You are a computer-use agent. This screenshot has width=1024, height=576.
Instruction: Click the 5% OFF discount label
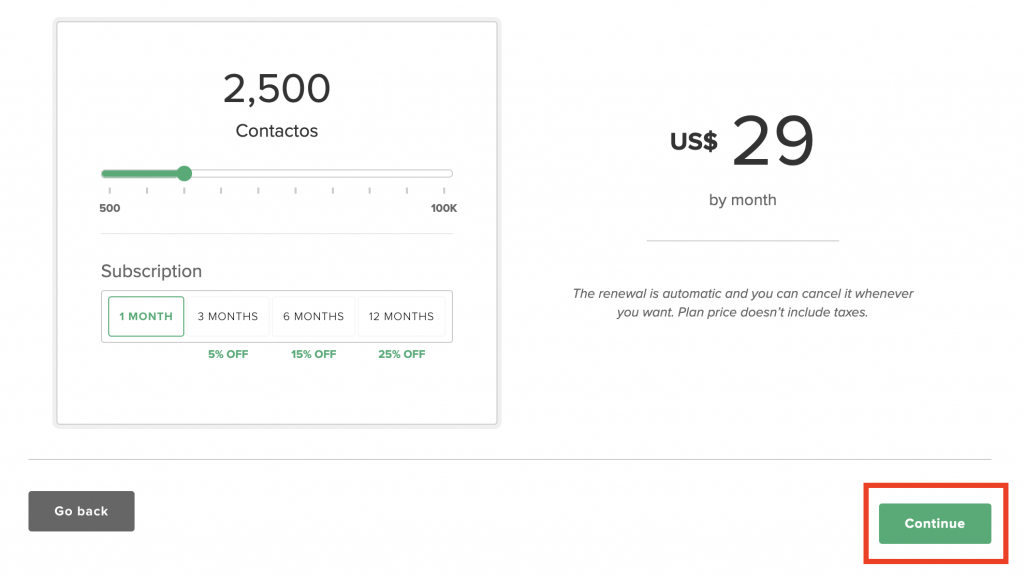228,354
